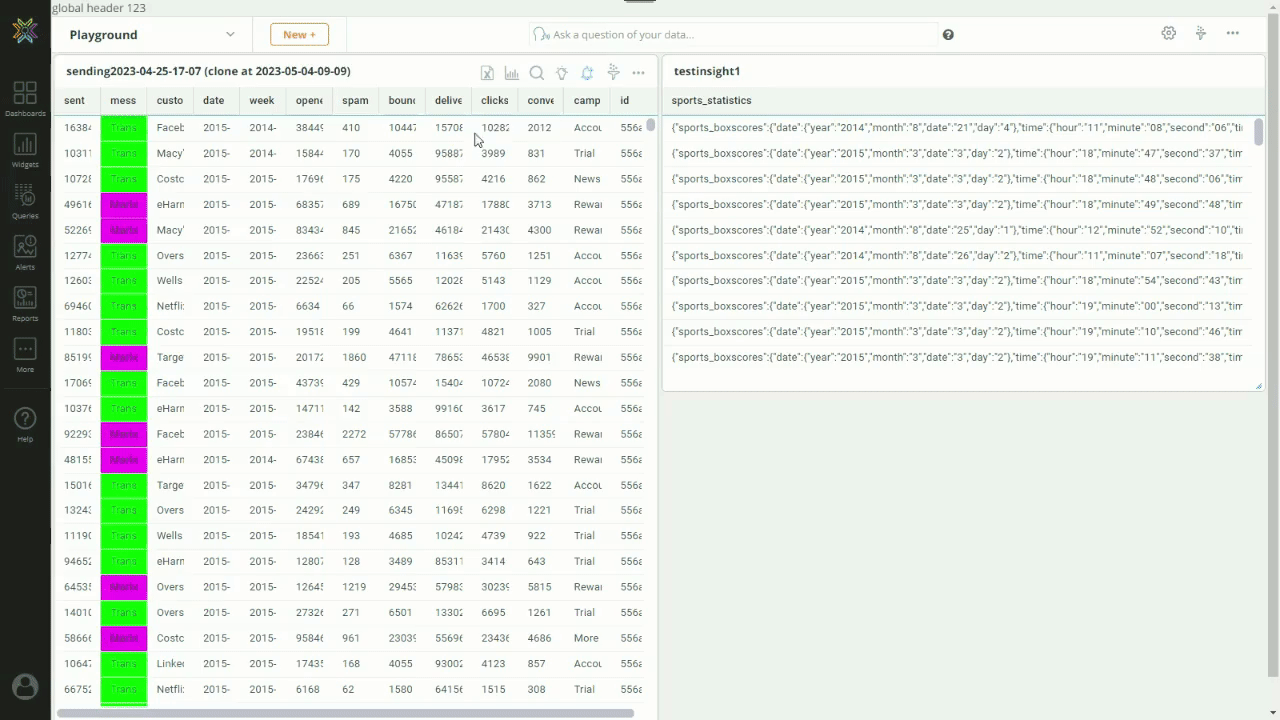Open the Dashboards section in the sidebar
Image resolution: width=1280 pixels, height=720 pixels.
point(25,95)
